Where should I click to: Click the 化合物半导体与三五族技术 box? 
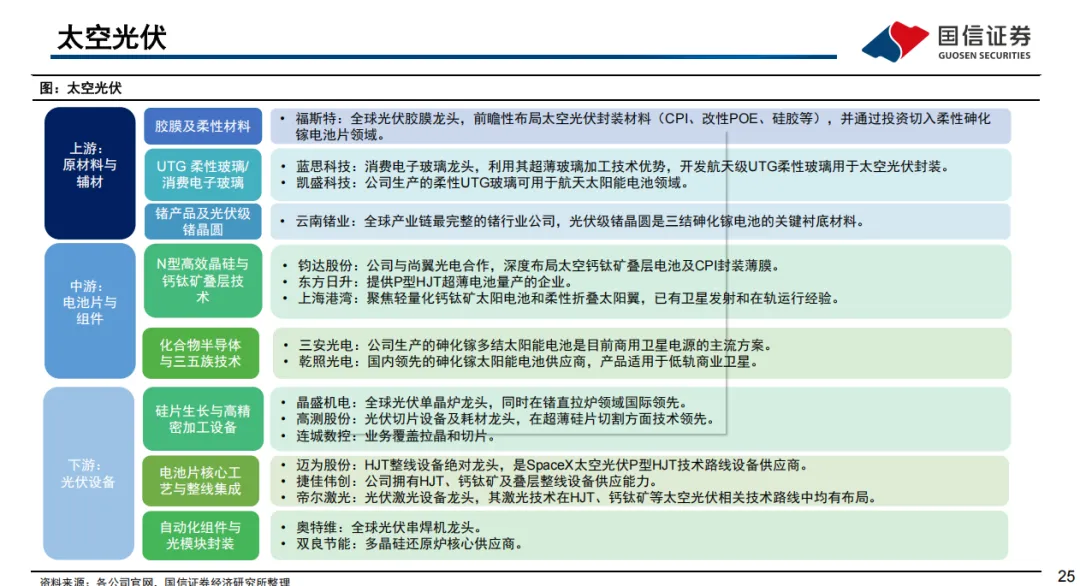[200, 353]
